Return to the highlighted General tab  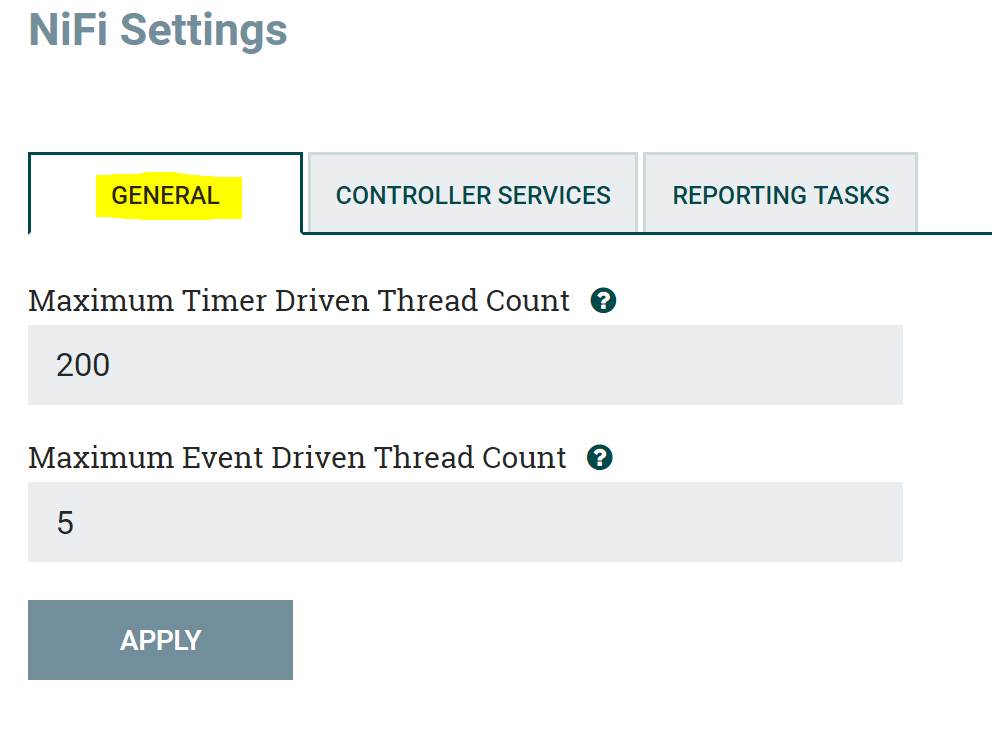point(166,195)
